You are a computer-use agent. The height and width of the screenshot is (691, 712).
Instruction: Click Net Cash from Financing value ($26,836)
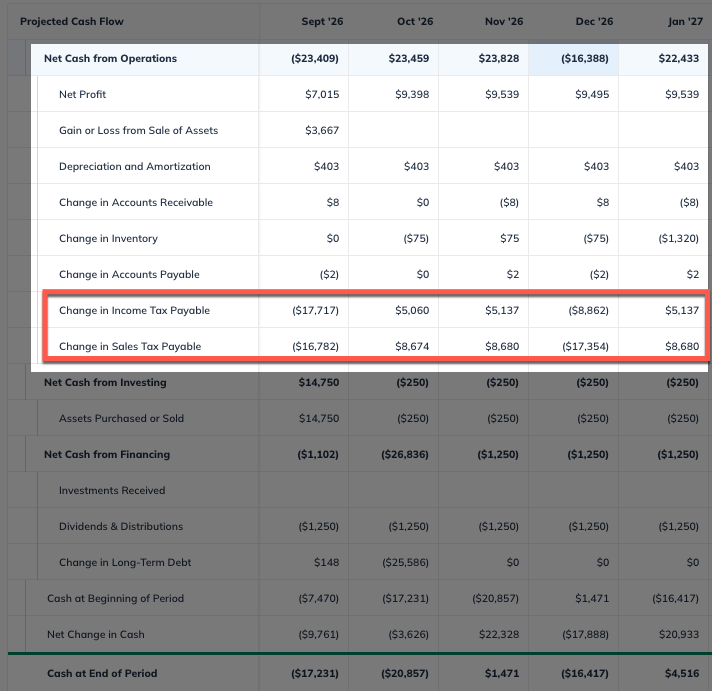point(405,454)
